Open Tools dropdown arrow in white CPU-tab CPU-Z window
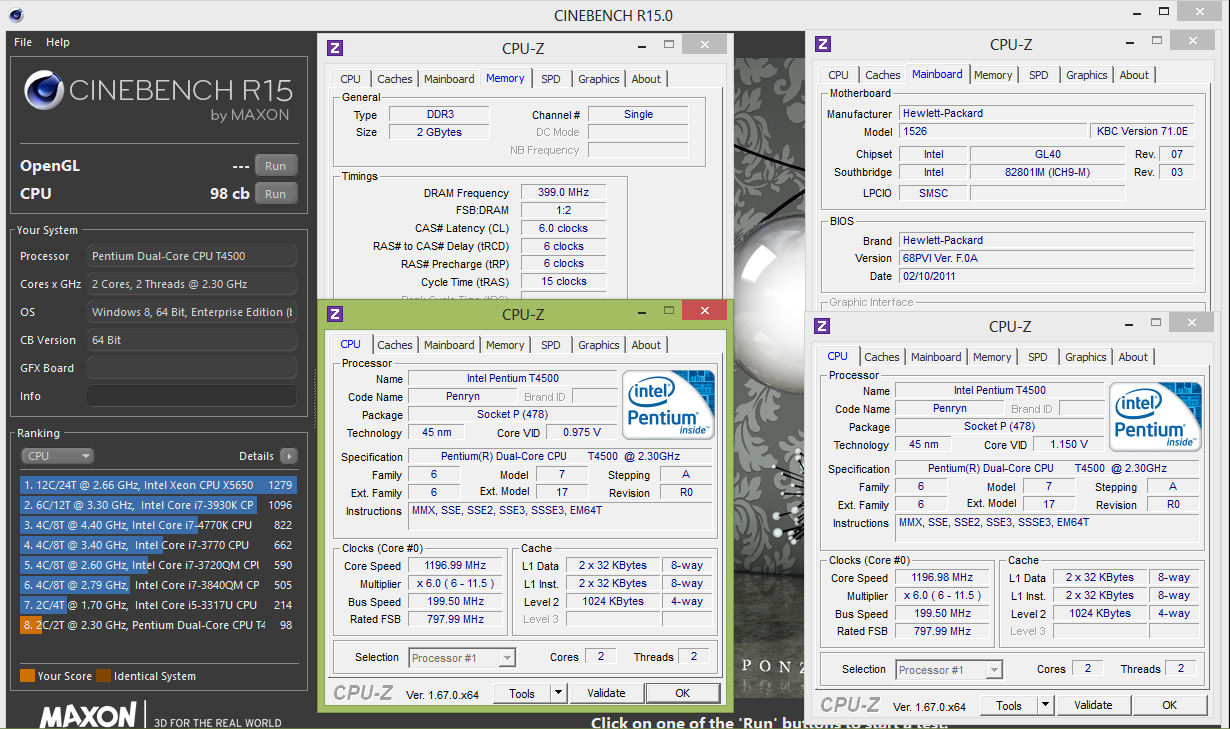This screenshot has height=729, width=1230. pos(1045,705)
